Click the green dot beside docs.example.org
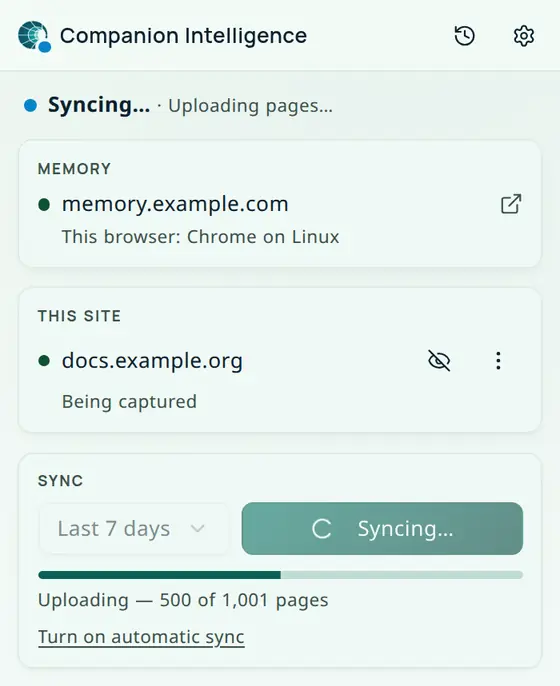This screenshot has height=686, width=560. [x=44, y=360]
